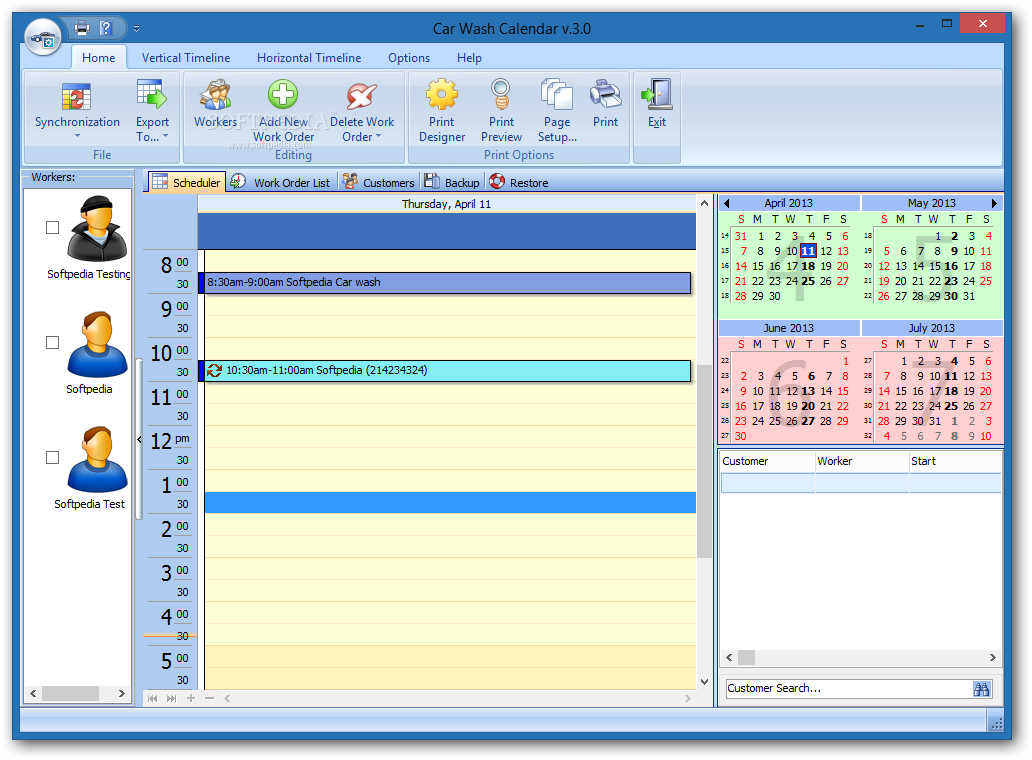
Task: Sort by Customer column header
Action: [x=767, y=461]
